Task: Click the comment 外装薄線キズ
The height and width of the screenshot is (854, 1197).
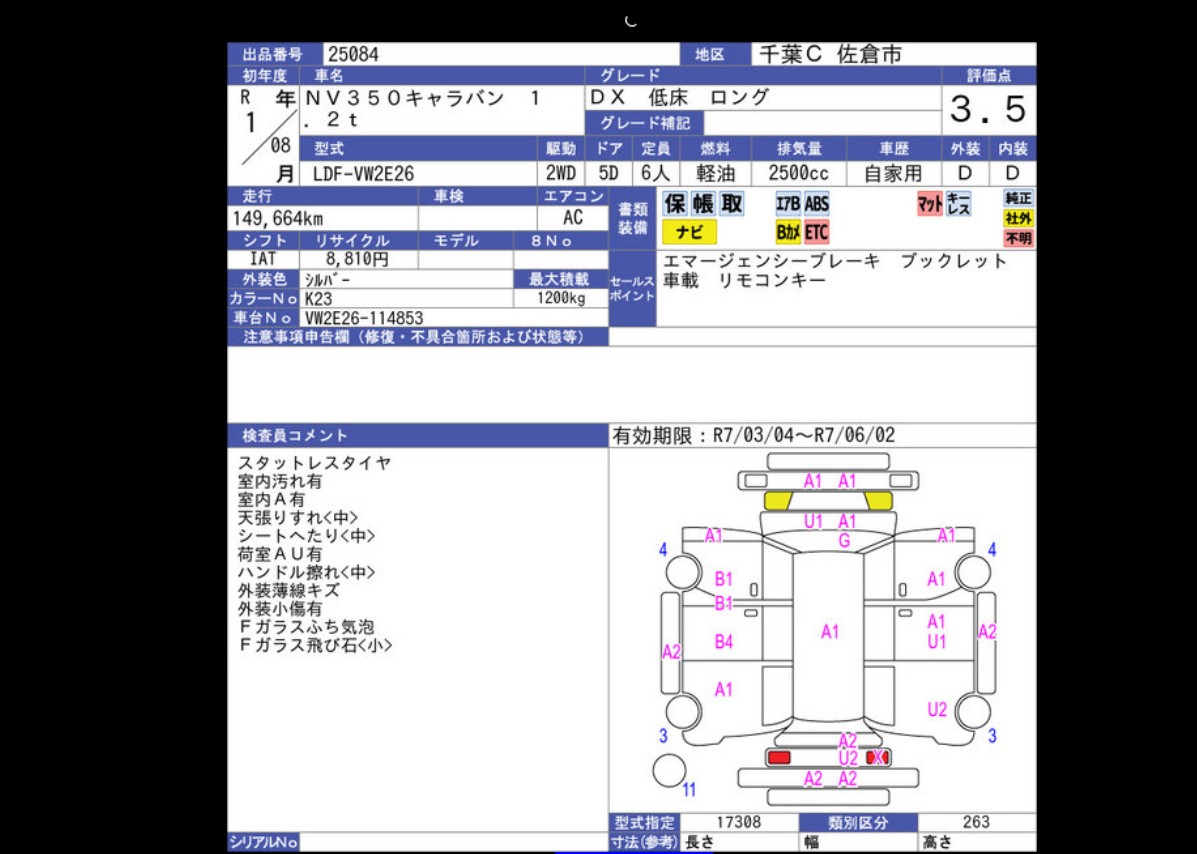Action: click(x=289, y=591)
